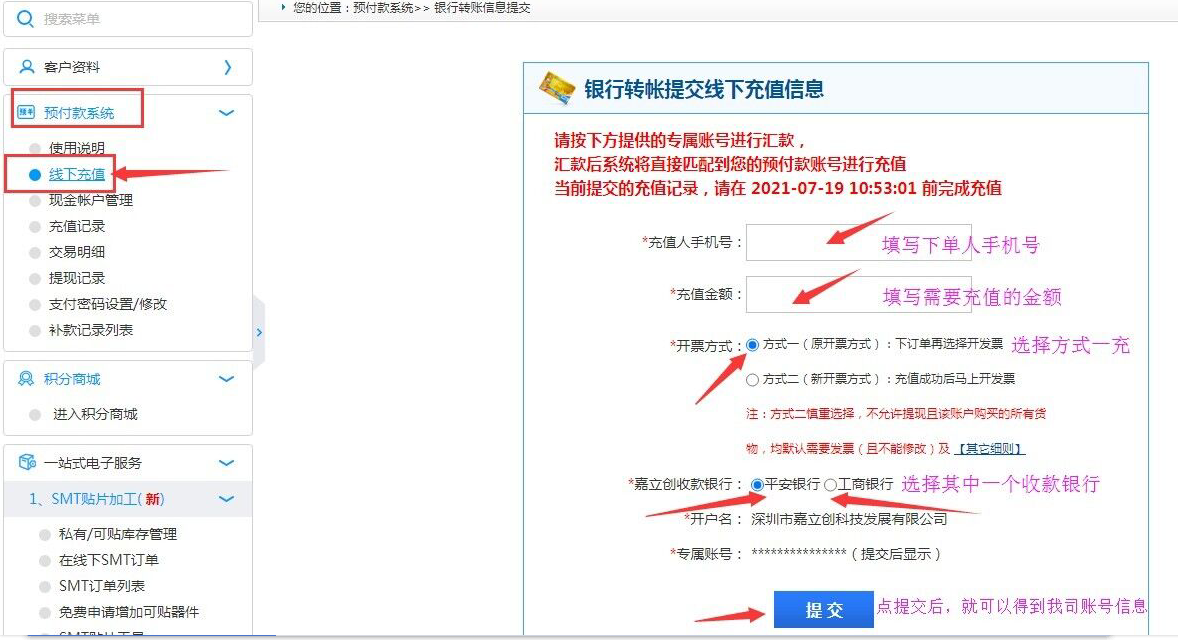Click the 一站式电子服务 cube icon
Screen dimensions: 1178x640
pos(27,463)
